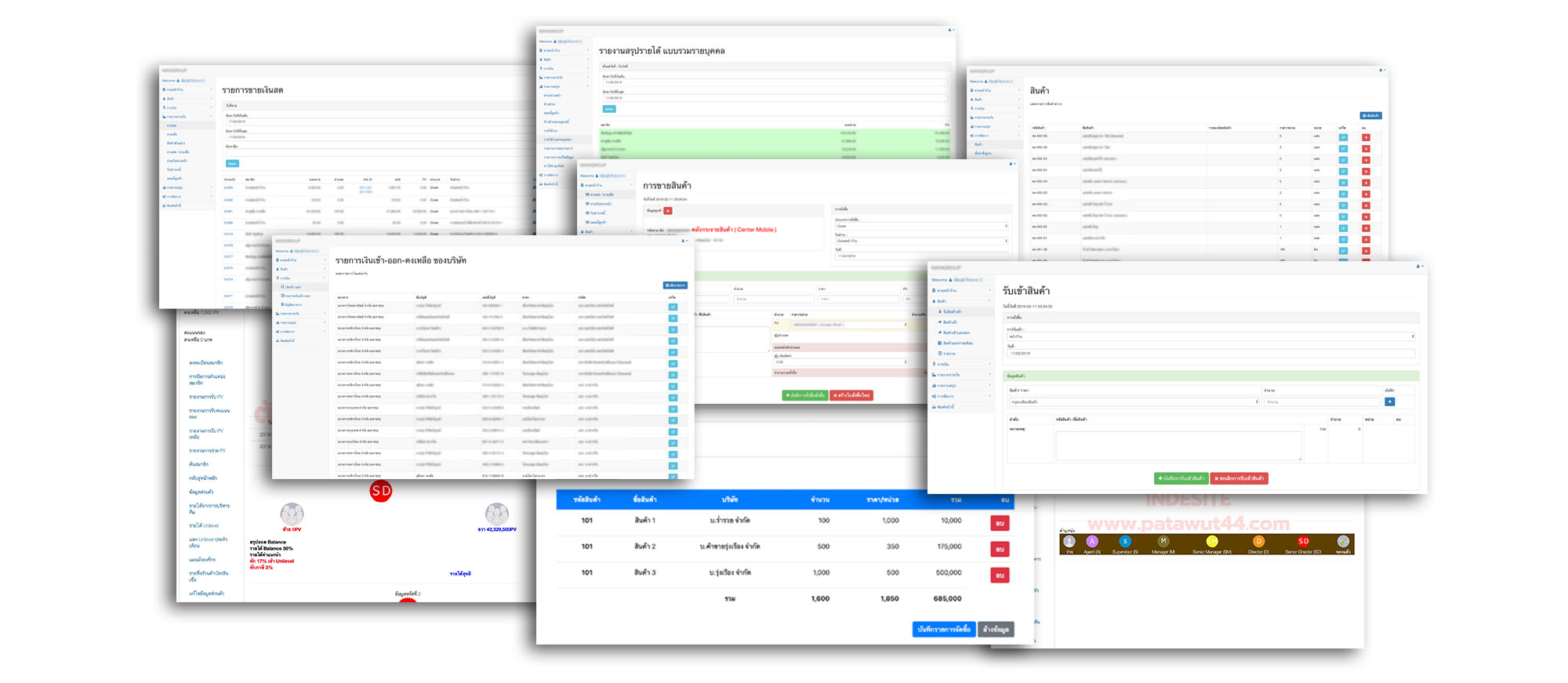Open รายงาน submenu item under สินค้า
The image size is (1568, 683).
click(x=947, y=354)
